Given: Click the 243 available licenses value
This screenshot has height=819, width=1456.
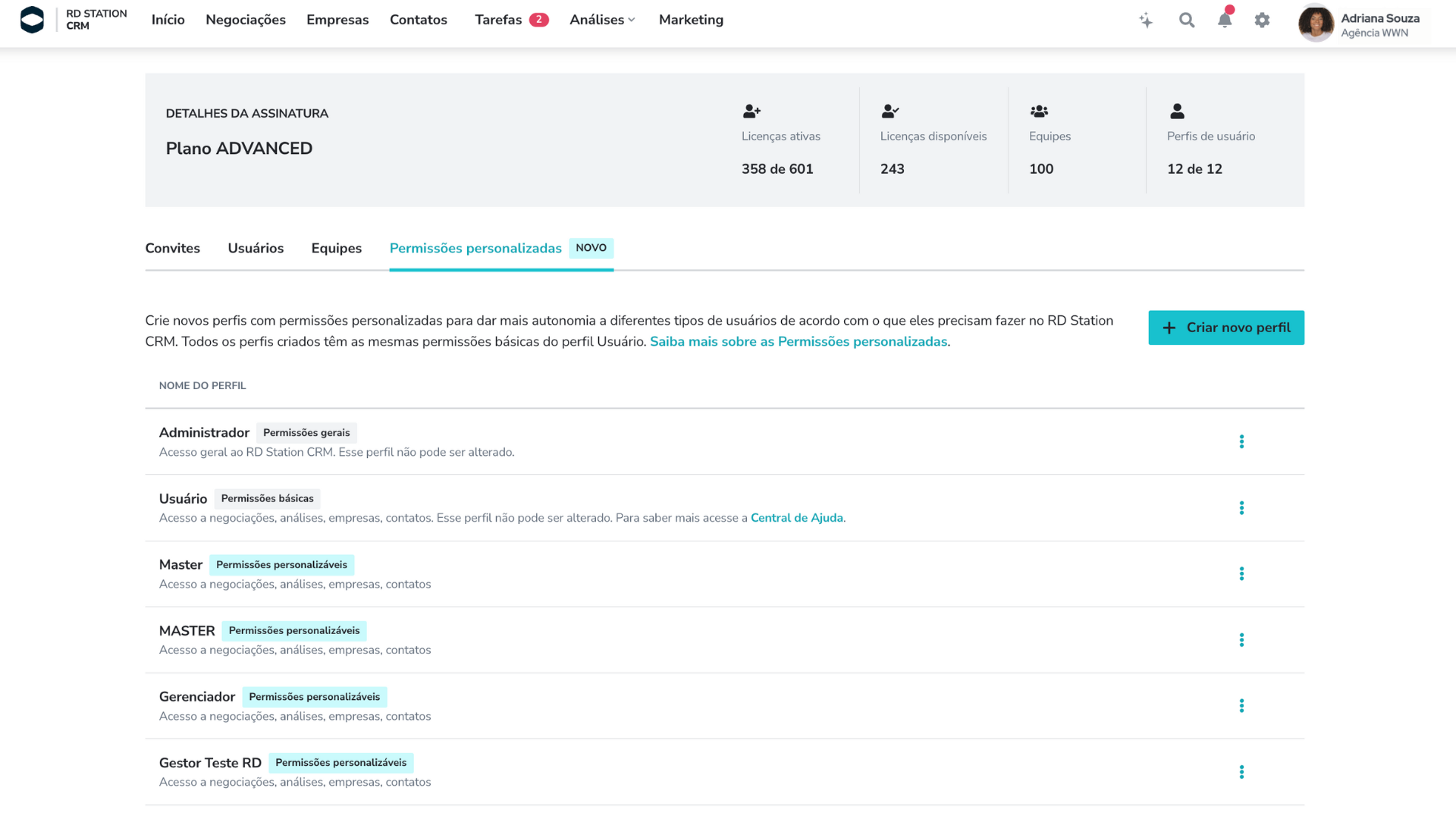Looking at the screenshot, I should pyautogui.click(x=893, y=169).
